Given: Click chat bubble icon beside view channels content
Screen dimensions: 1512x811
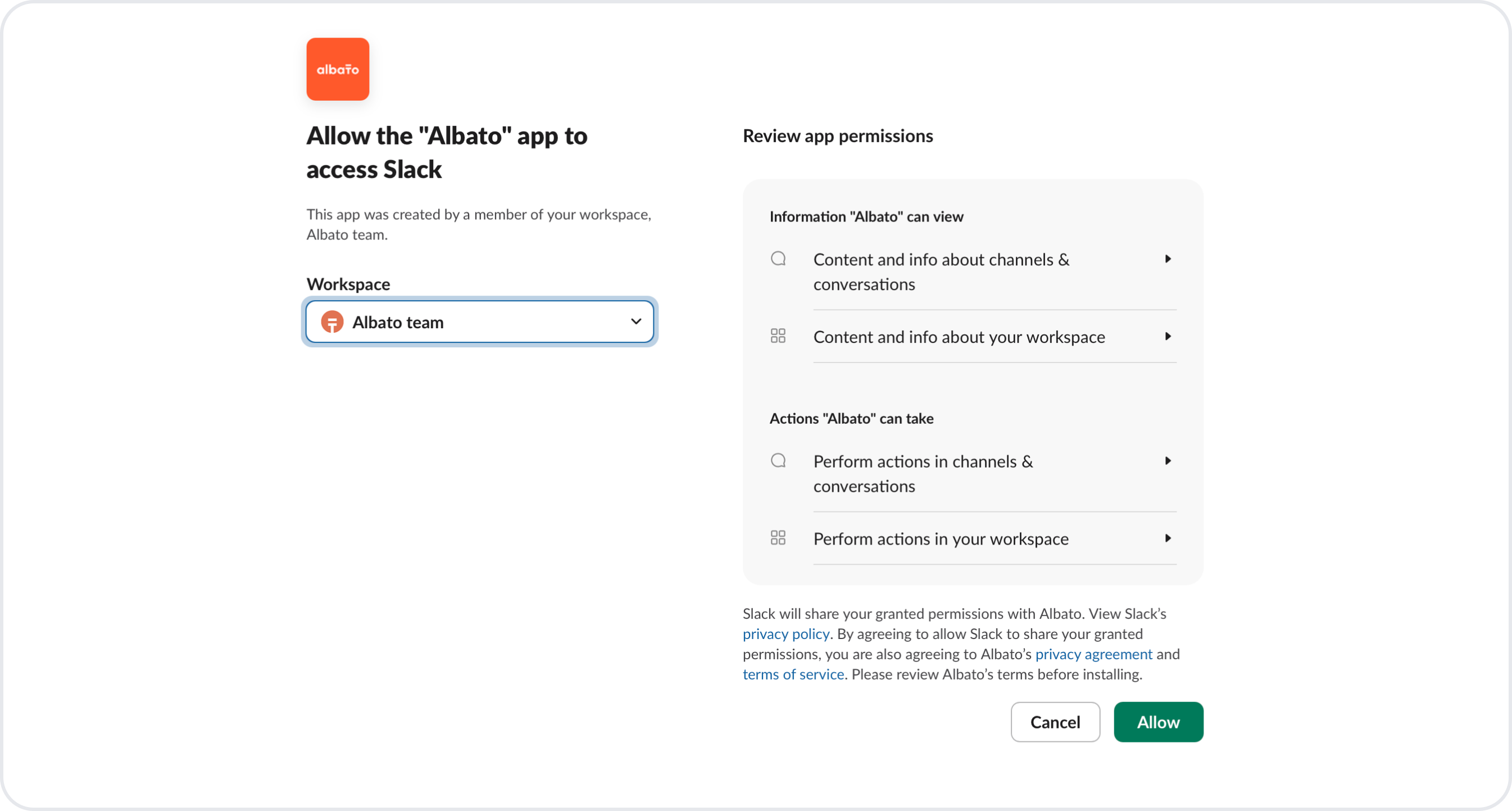Looking at the screenshot, I should tap(778, 259).
